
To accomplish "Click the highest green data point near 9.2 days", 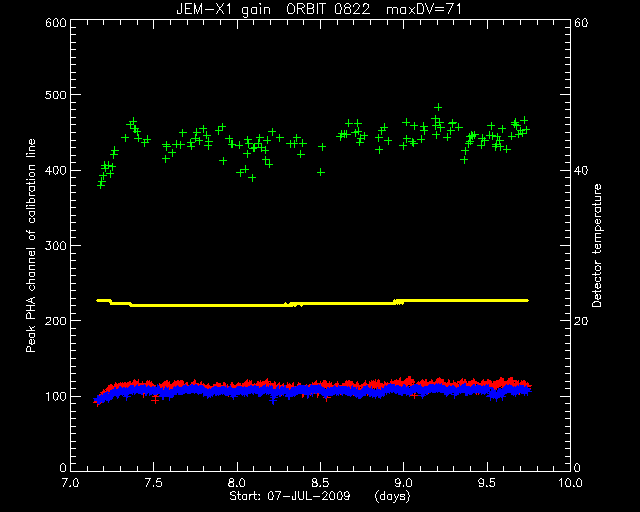I will click(438, 107).
